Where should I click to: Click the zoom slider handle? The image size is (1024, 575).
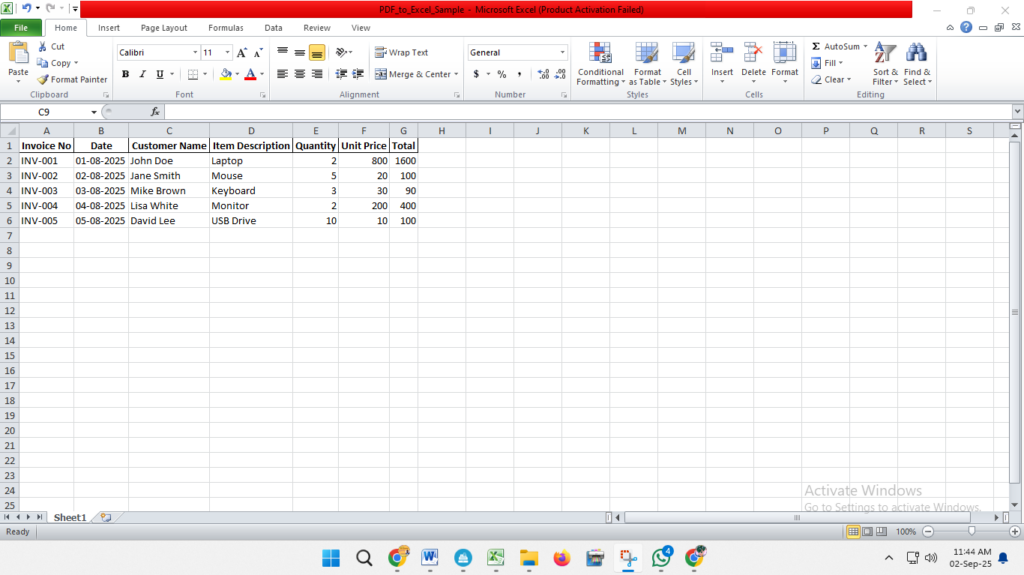click(x=971, y=532)
